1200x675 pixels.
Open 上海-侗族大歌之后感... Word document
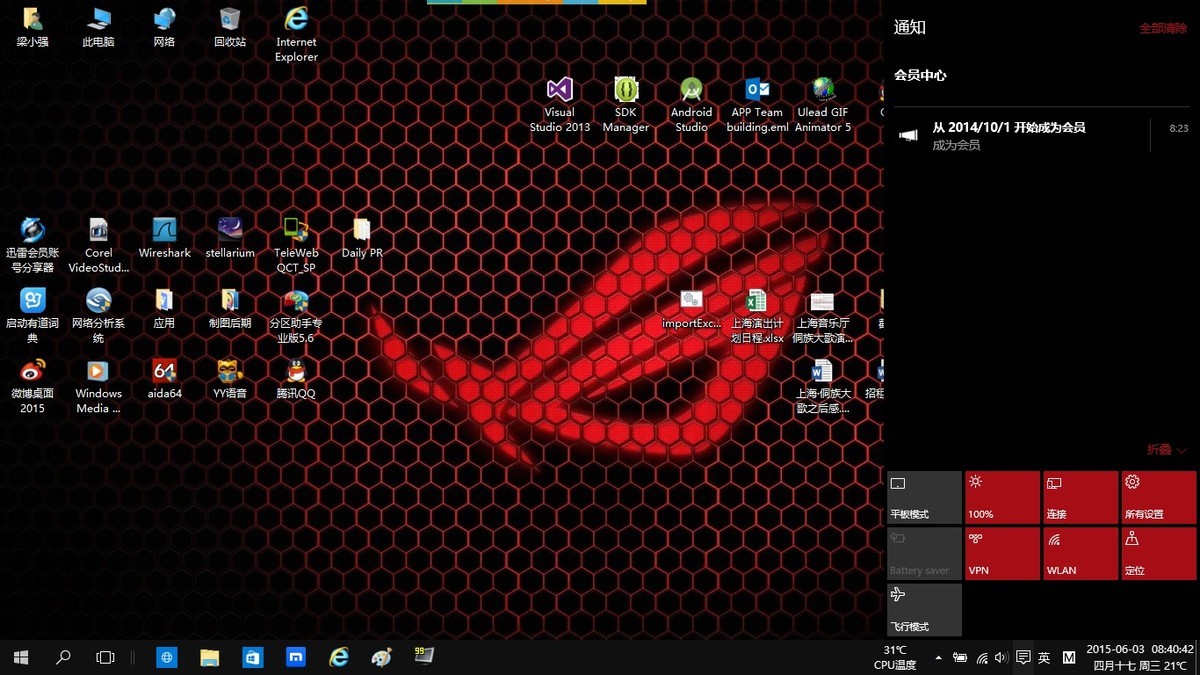pyautogui.click(x=822, y=386)
